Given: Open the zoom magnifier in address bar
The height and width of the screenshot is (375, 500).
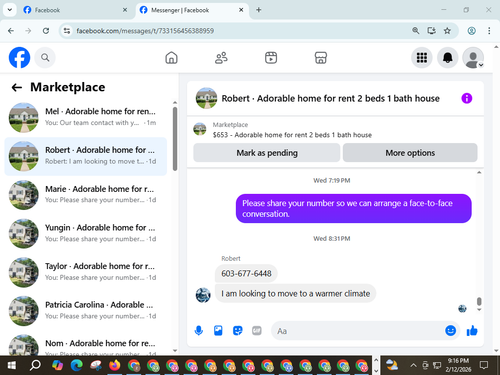Looking at the screenshot, I should [x=415, y=31].
